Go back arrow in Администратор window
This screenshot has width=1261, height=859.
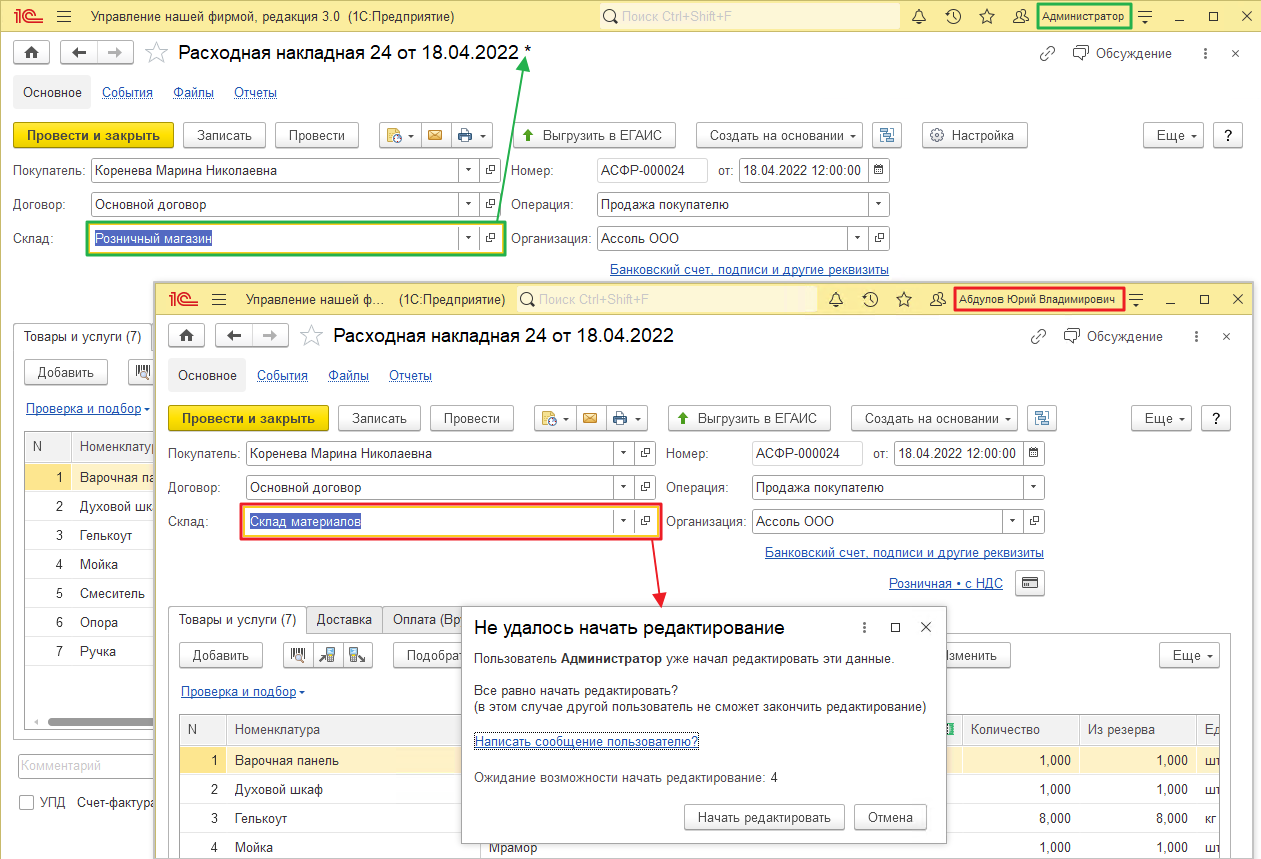click(79, 53)
